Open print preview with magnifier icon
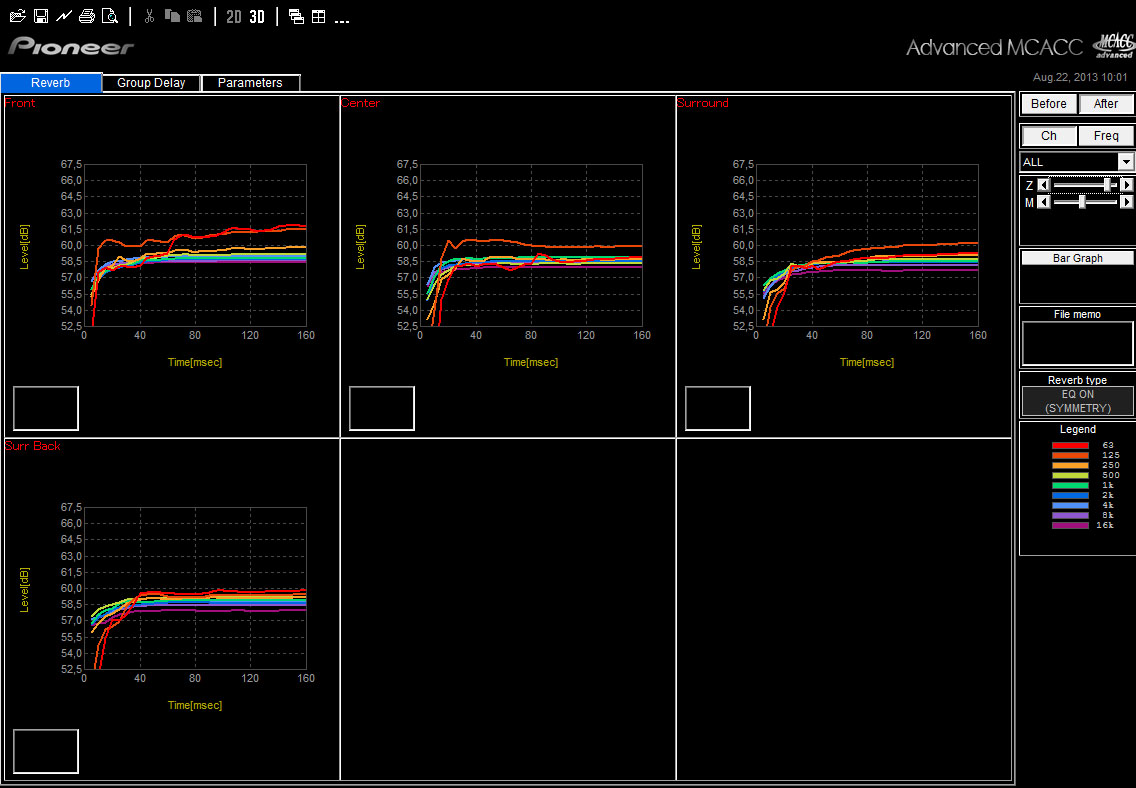Screen dimensions: 1136x788 pos(110,16)
